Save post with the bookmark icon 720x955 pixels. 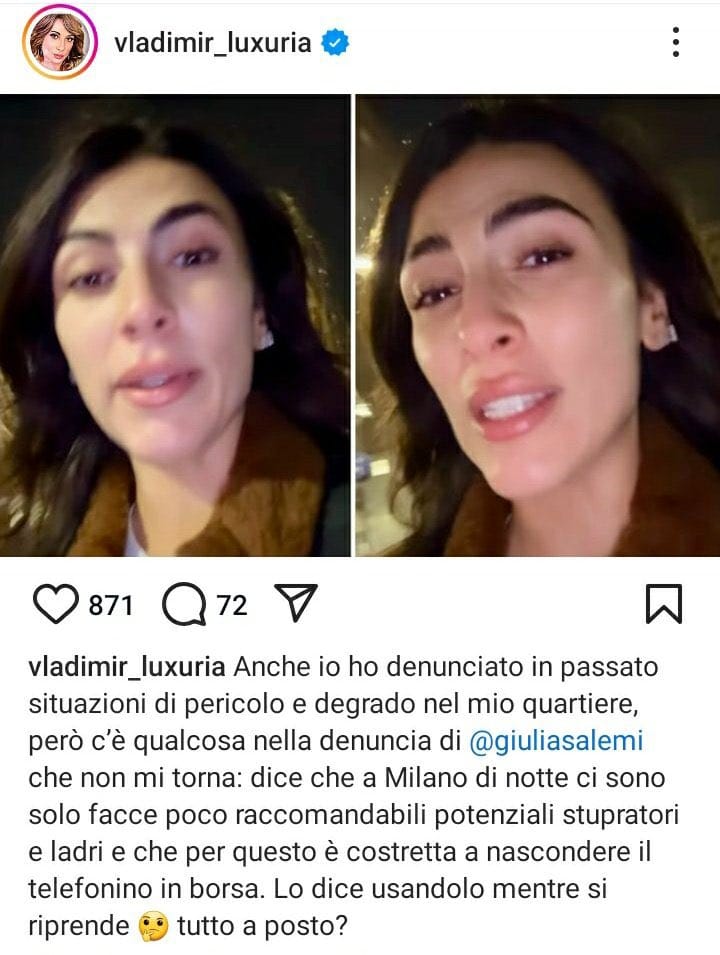click(x=663, y=604)
